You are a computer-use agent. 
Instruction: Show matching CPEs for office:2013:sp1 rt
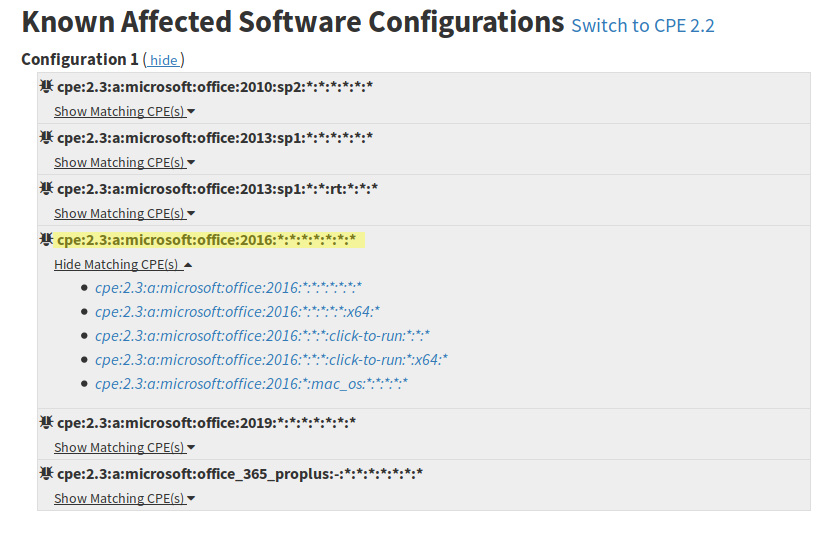coord(125,213)
